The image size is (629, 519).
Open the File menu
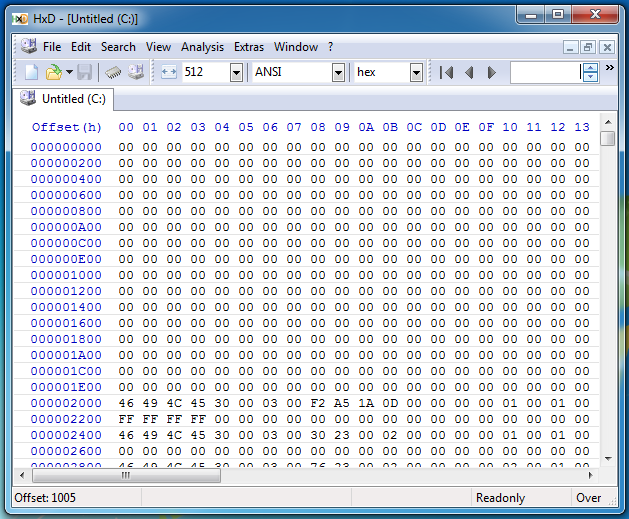[52, 47]
